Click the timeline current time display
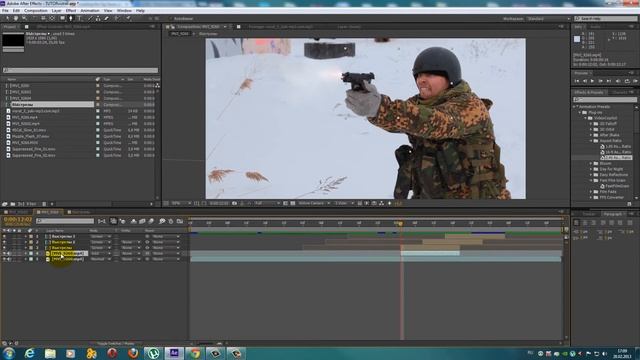Screen dimensions: 640x360 [18, 220]
